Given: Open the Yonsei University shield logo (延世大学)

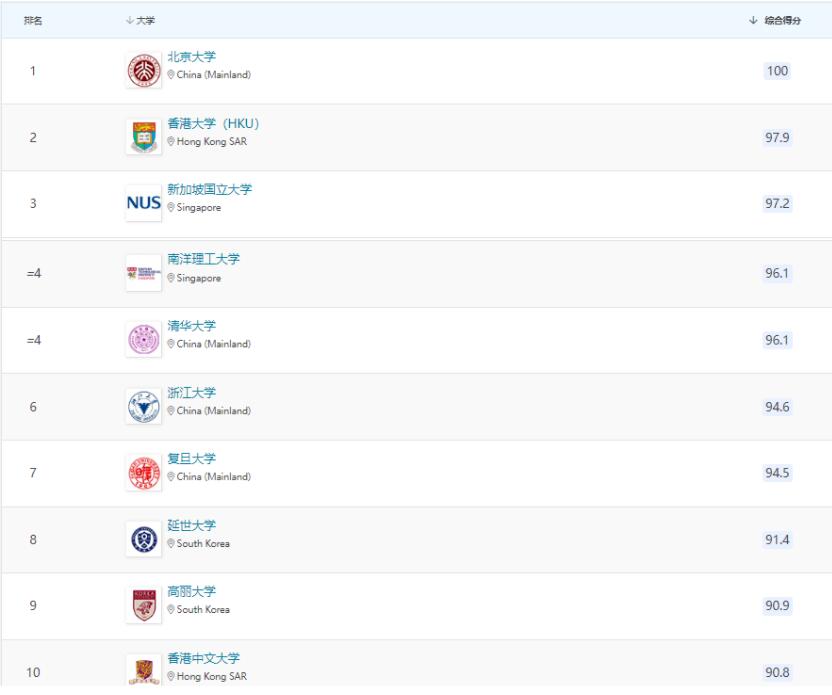Looking at the screenshot, I should click(x=144, y=539).
